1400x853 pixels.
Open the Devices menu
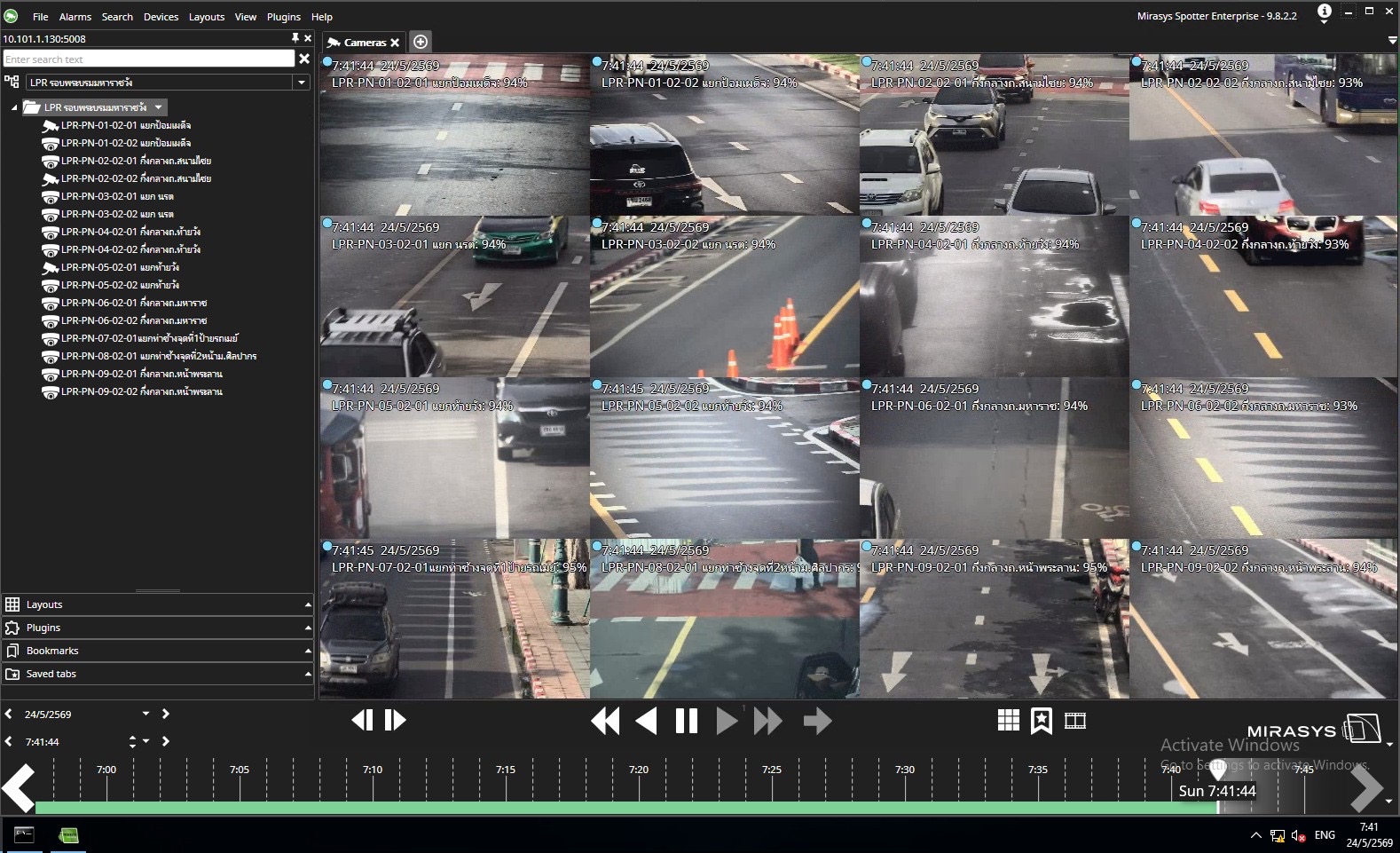pyautogui.click(x=161, y=17)
